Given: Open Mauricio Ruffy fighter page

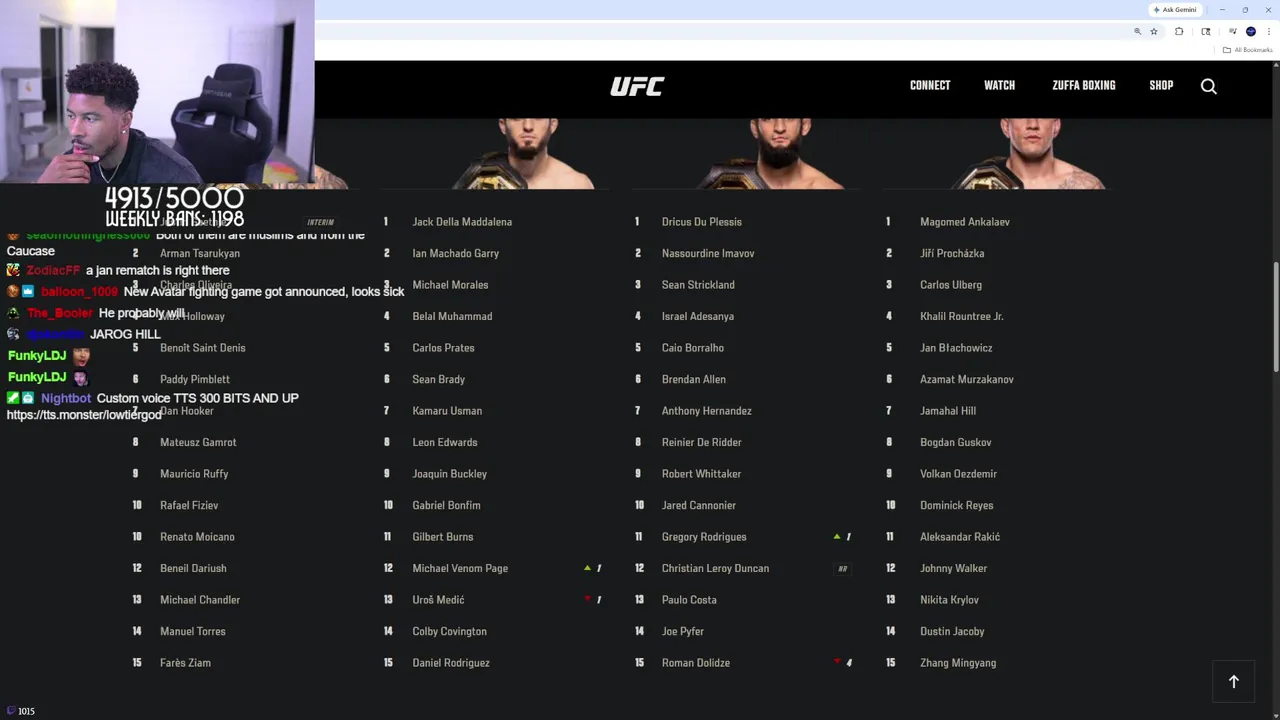Looking at the screenshot, I should click(194, 474).
